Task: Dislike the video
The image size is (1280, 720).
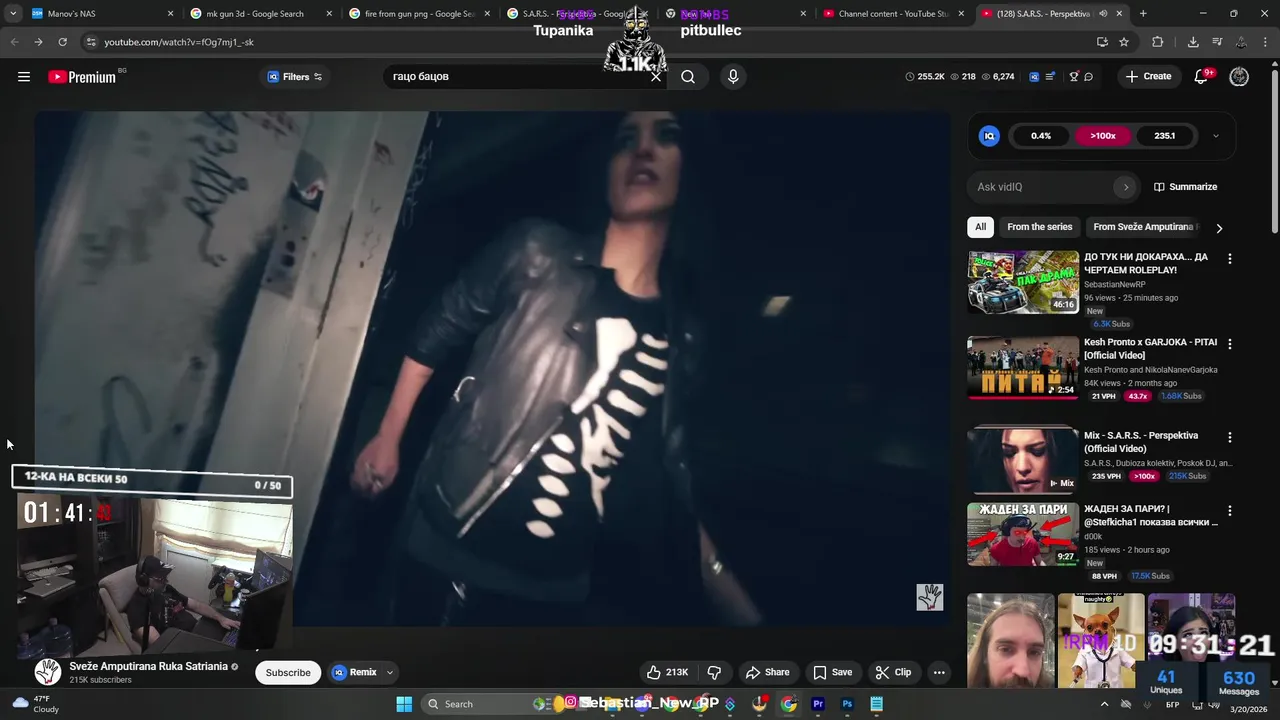Action: (x=714, y=673)
